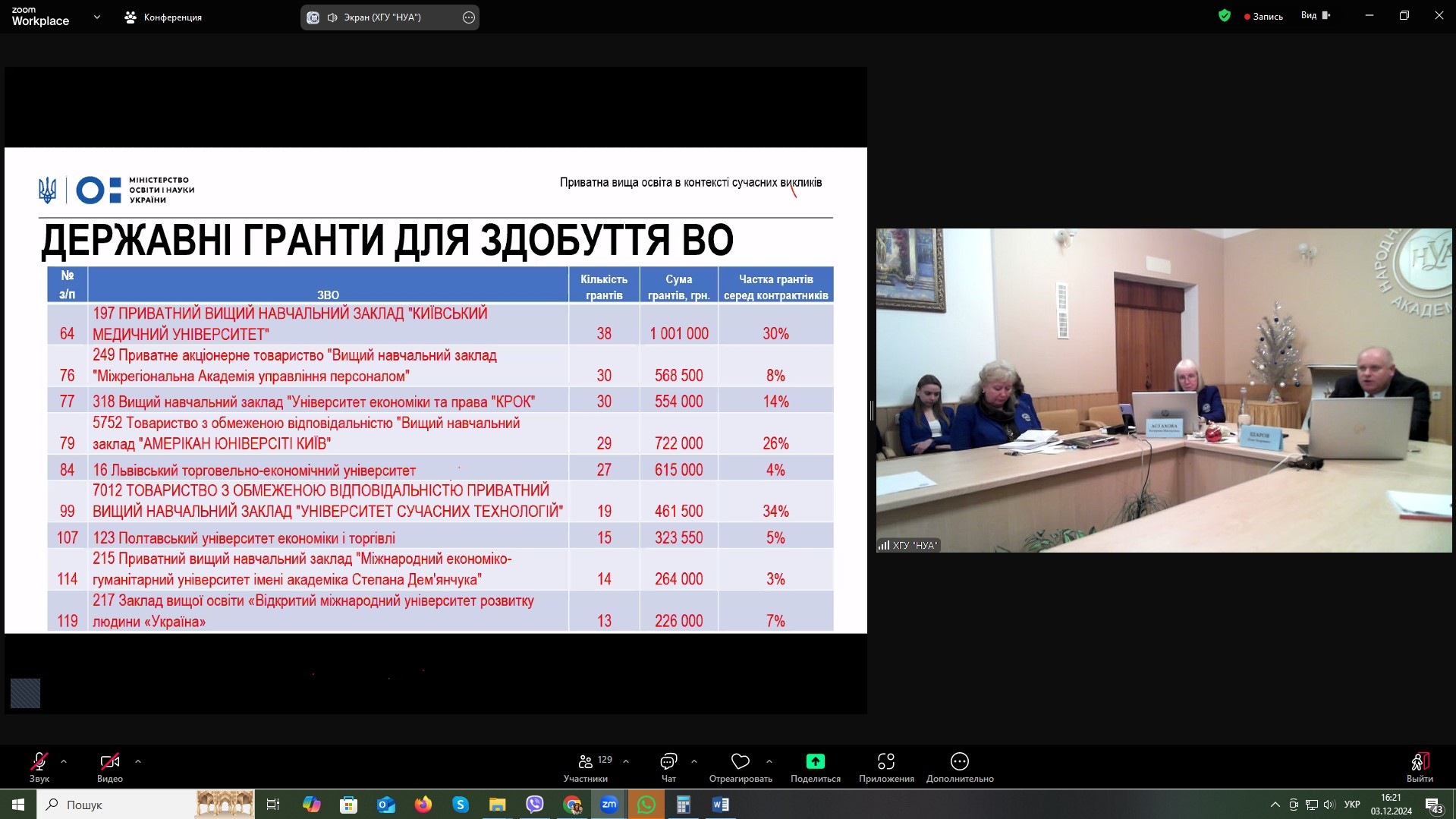Open Zoom Workplace dropdown arrow
Screen dimensions: 1456x819
point(97,17)
